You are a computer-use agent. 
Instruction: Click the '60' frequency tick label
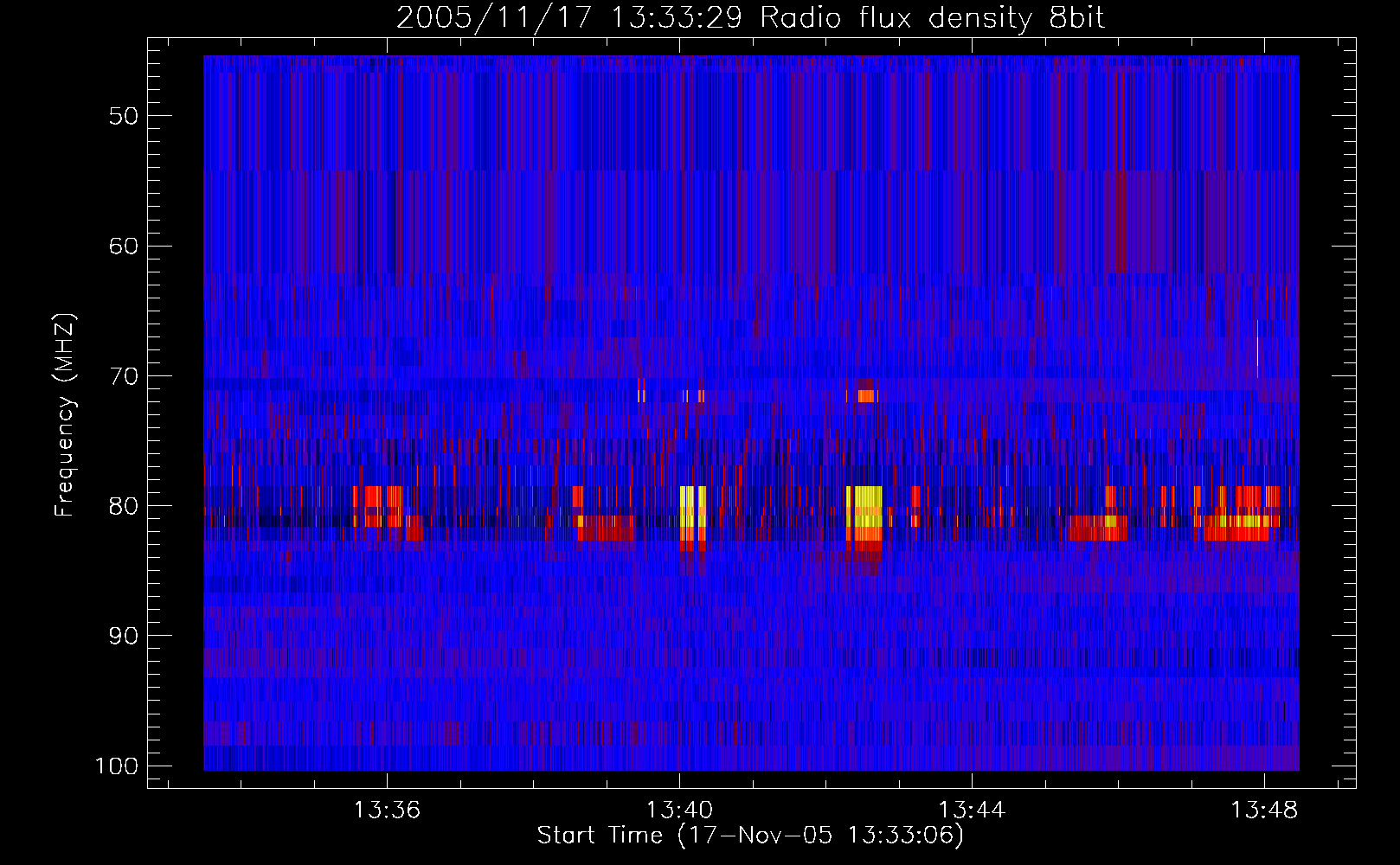point(124,246)
